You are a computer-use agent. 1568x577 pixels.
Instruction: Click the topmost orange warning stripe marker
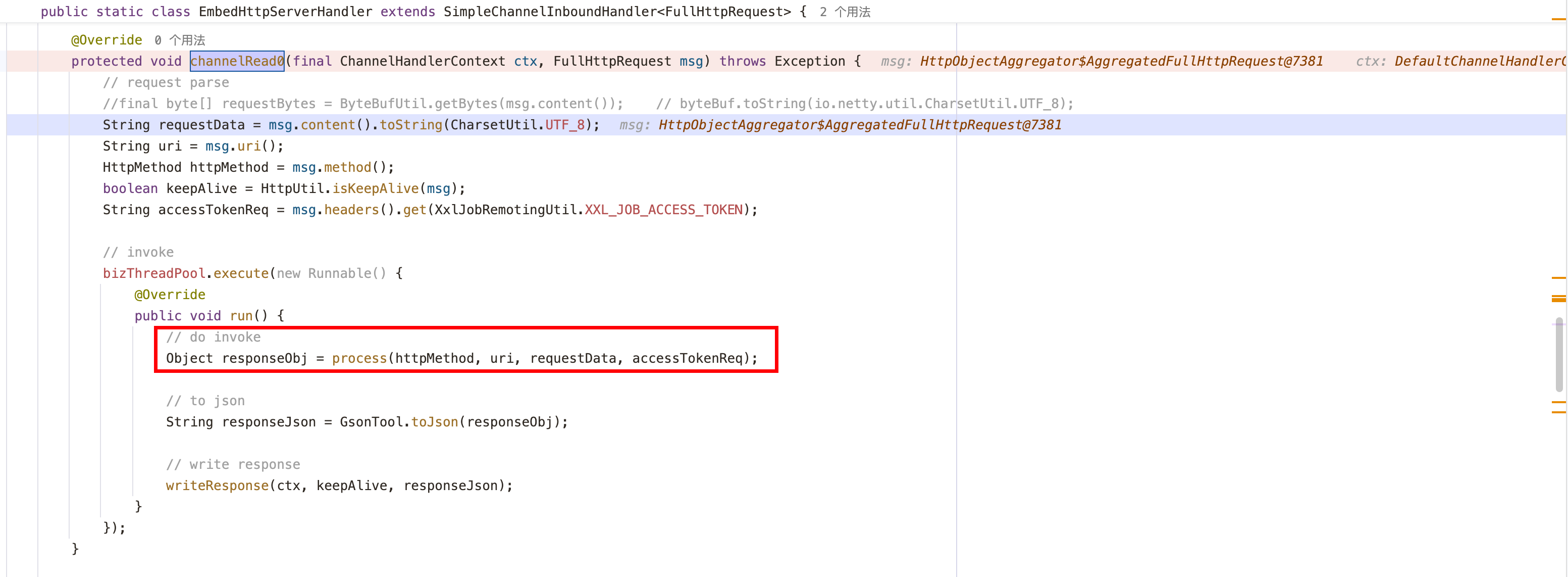[x=1558, y=20]
